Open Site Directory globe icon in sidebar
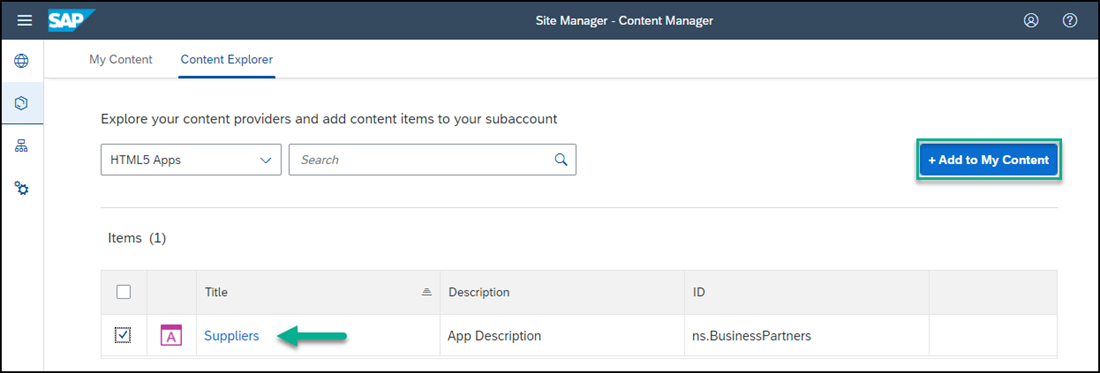The width and height of the screenshot is (1100, 373). pyautogui.click(x=22, y=61)
